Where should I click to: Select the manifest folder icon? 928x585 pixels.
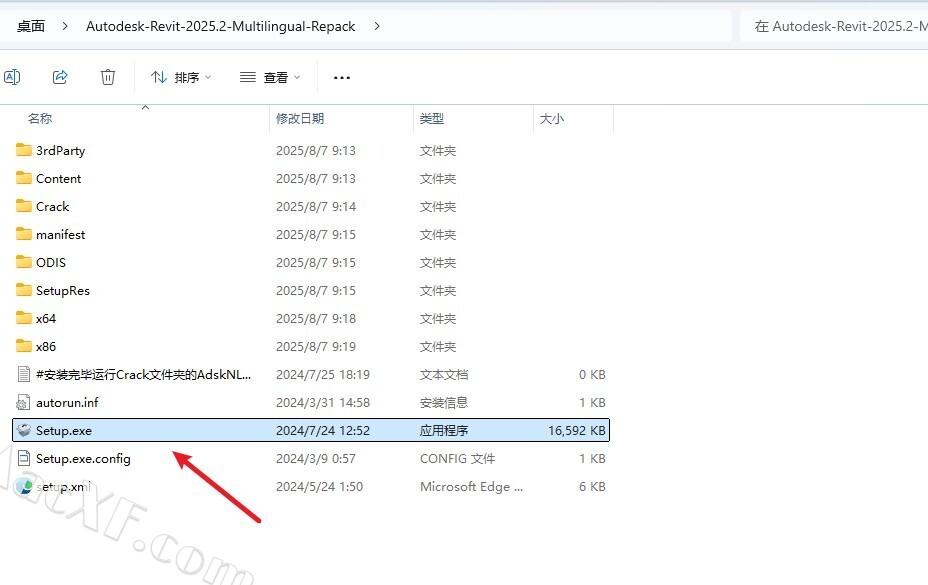[x=24, y=234]
